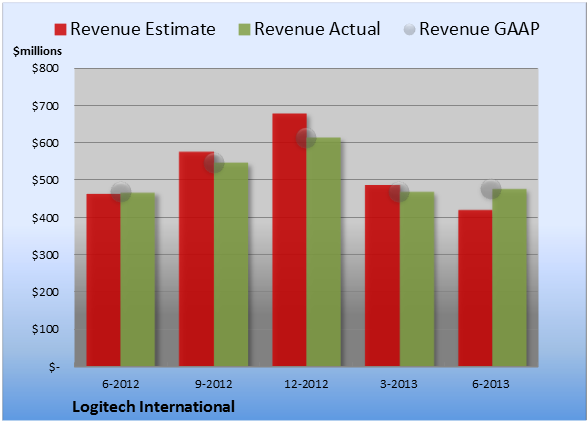
Task: Click the red Revenue Estimate legend swatch
Action: [60, 29]
